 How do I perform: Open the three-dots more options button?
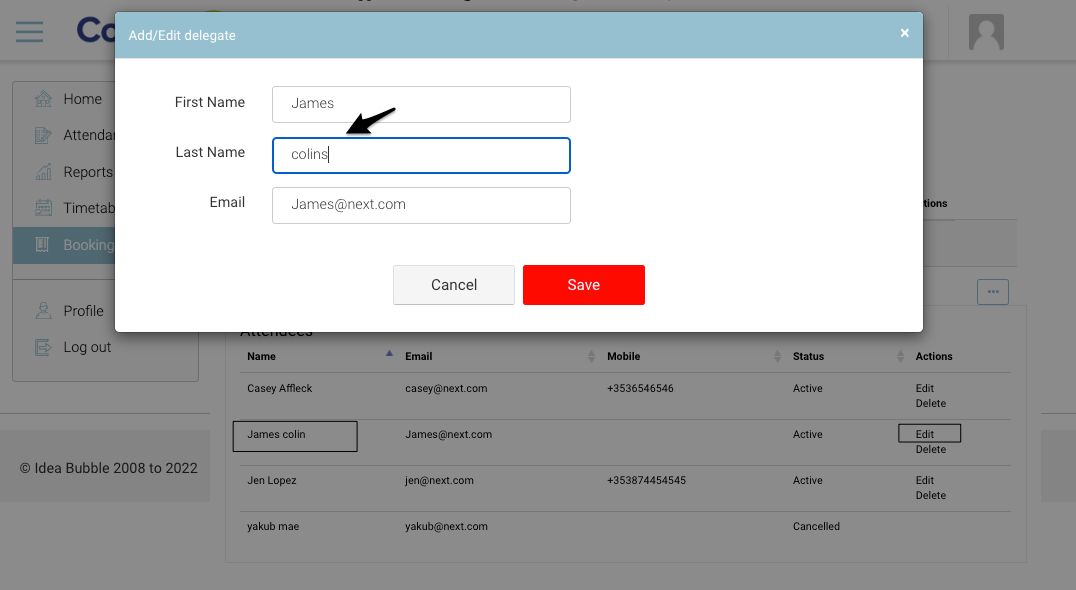tap(992, 292)
